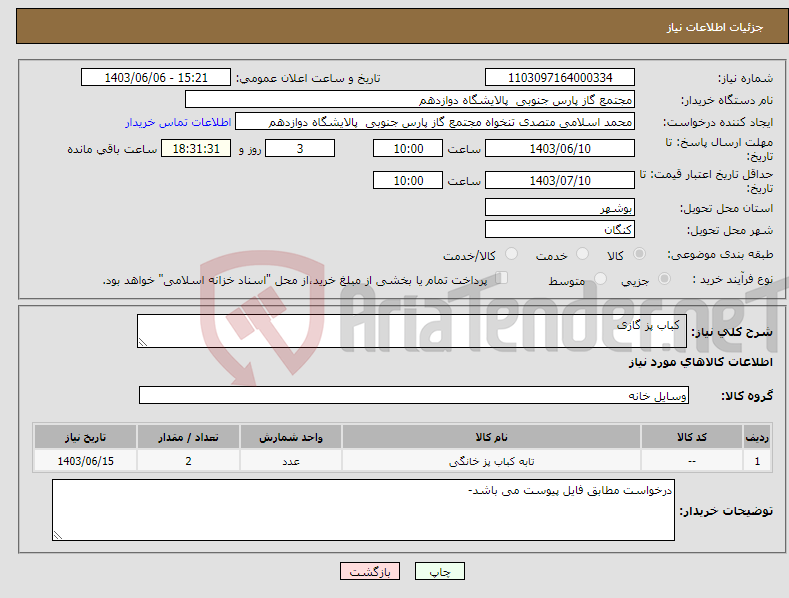789x598 pixels.
Task: Select the کالا radio button
Action: point(639,254)
